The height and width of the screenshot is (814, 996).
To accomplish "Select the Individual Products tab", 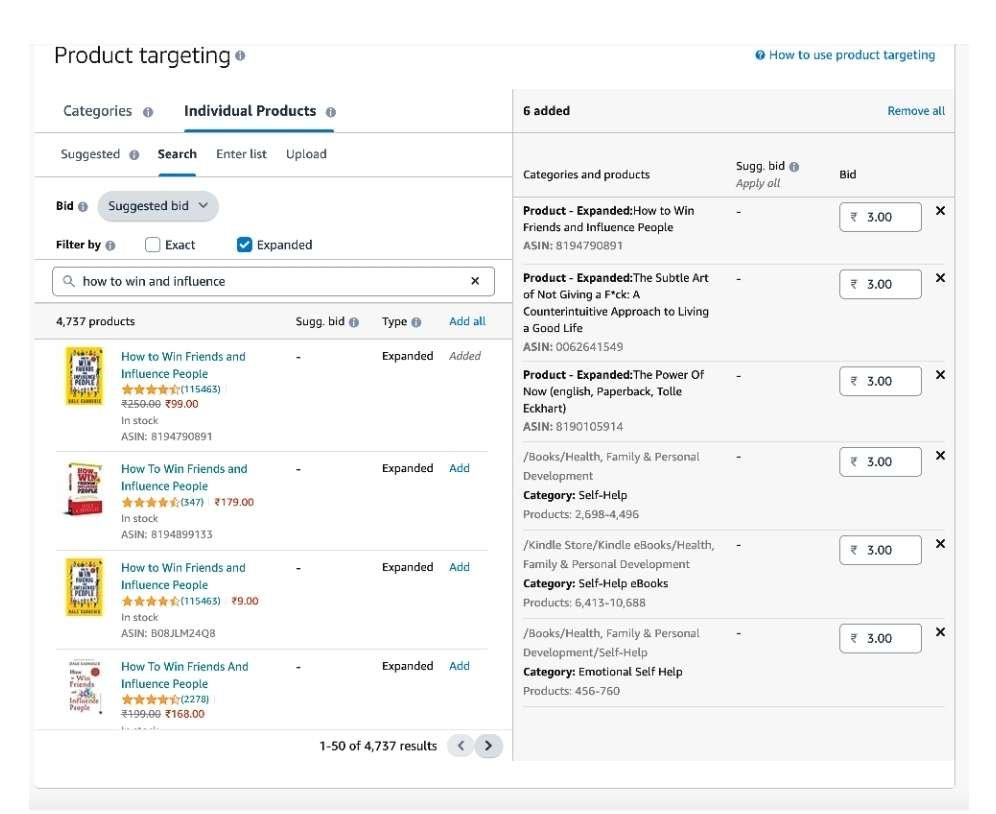I will pos(250,111).
